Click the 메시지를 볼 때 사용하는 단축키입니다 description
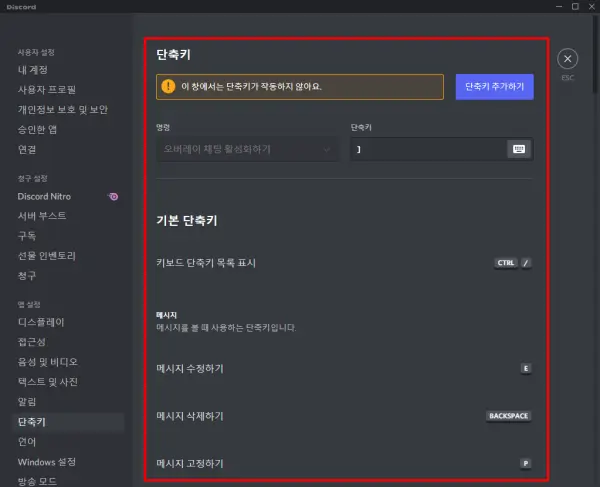 (226, 328)
